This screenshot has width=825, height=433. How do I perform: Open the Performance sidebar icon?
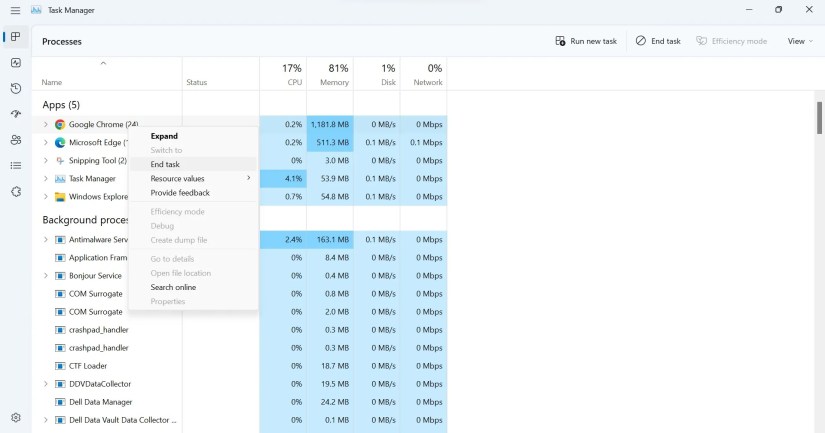coord(16,63)
